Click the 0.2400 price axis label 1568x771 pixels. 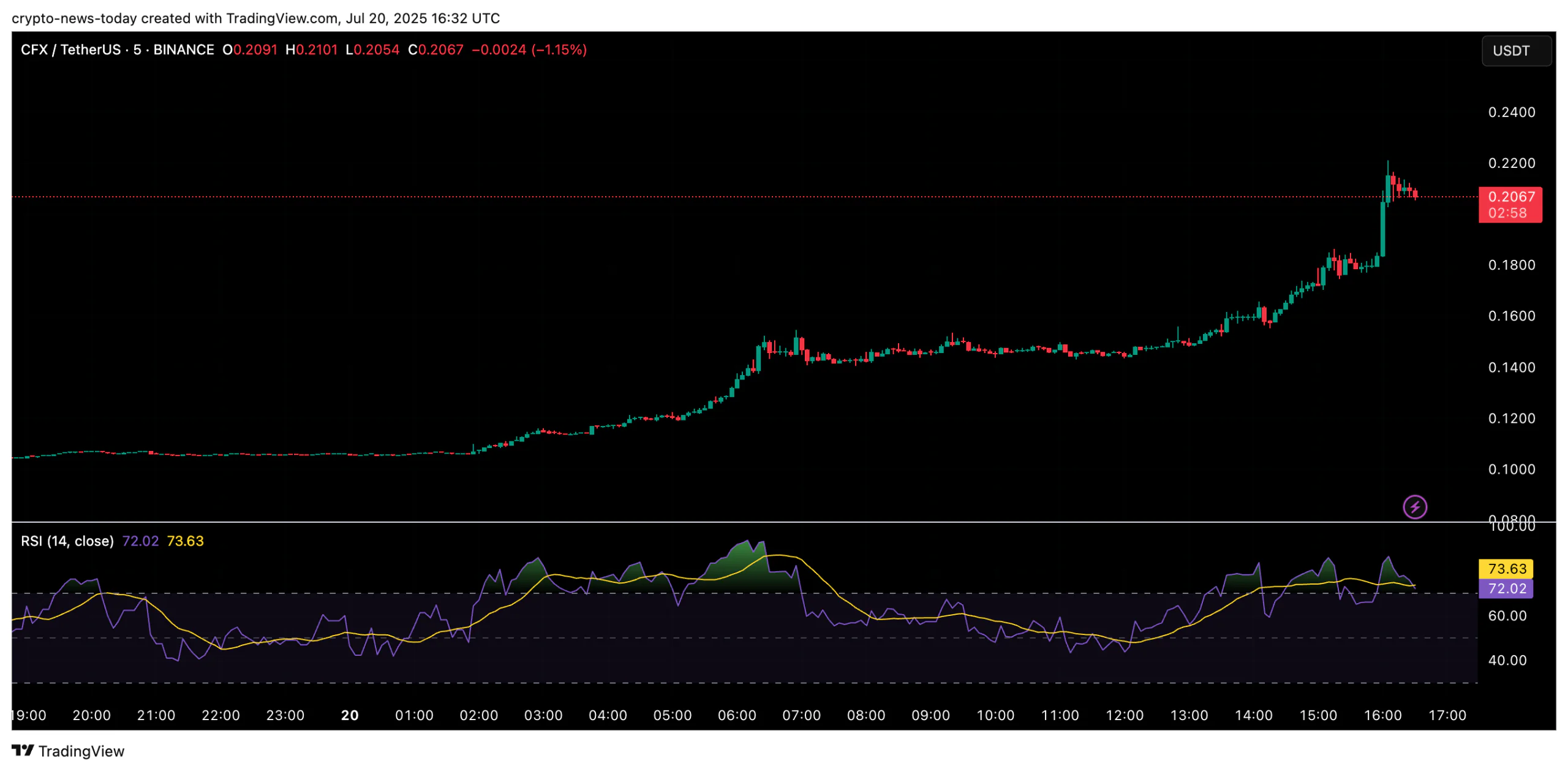tap(1511, 112)
